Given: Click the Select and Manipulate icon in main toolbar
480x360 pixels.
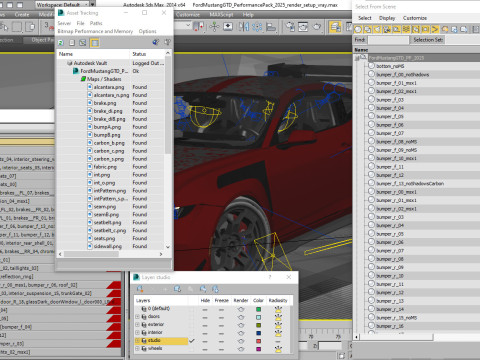Looking at the screenshot, I should (214, 27).
